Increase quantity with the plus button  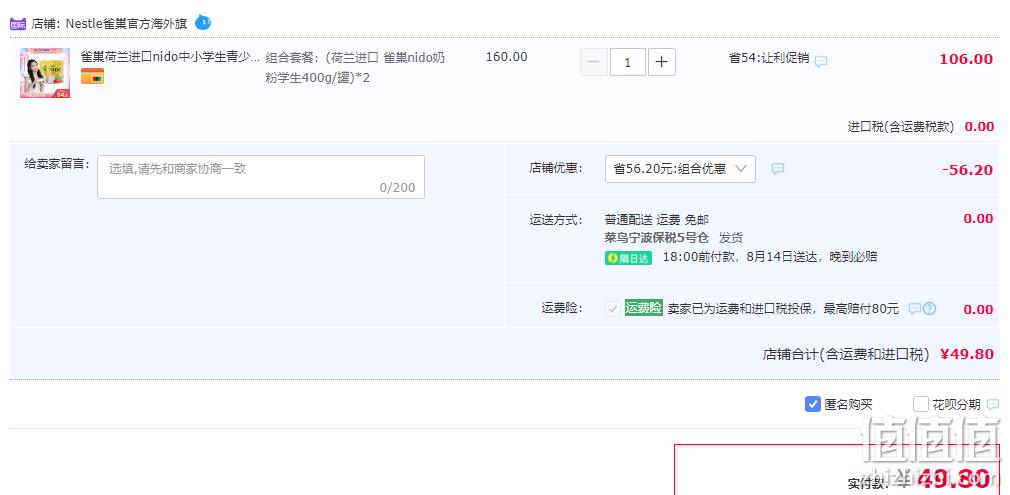[x=662, y=63]
